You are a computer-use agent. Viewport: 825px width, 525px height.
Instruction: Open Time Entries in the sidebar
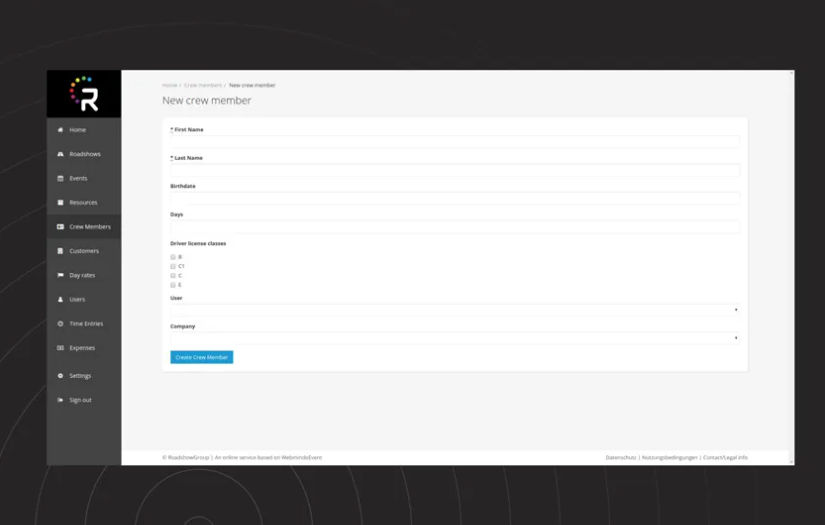click(x=84, y=324)
